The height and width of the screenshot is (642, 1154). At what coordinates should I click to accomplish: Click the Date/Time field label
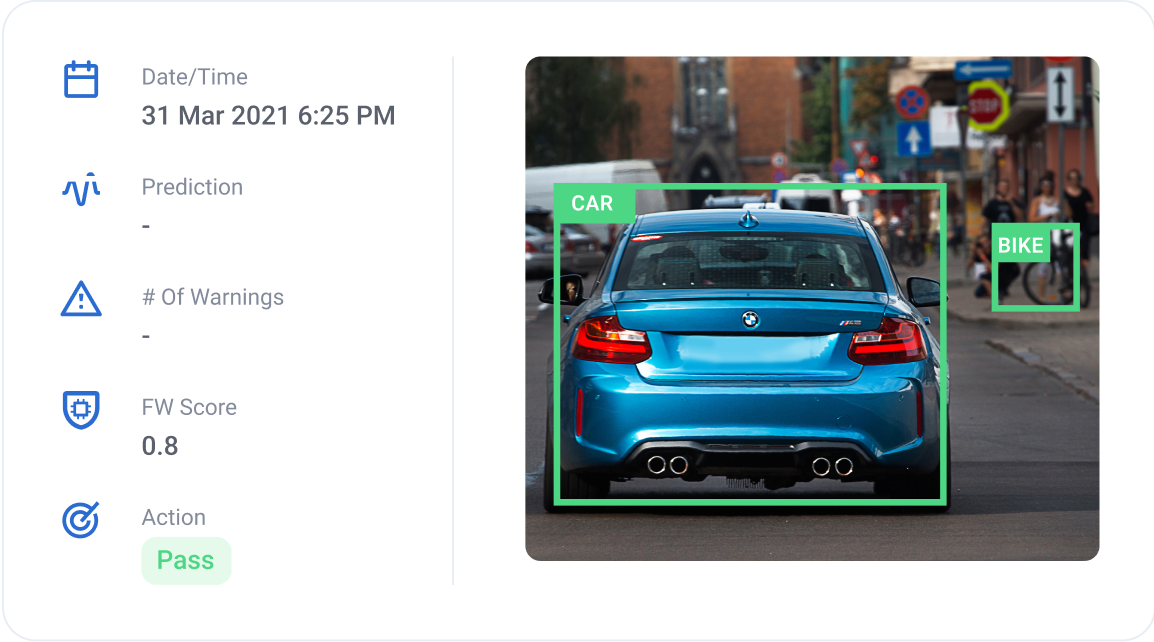pos(194,77)
